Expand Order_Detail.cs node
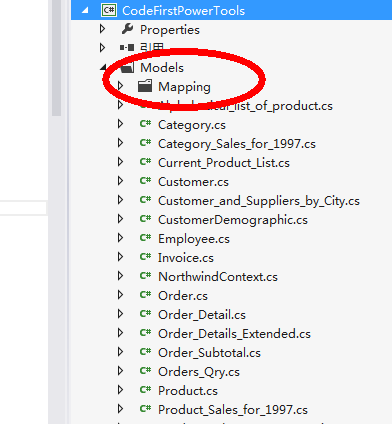 click(x=121, y=314)
